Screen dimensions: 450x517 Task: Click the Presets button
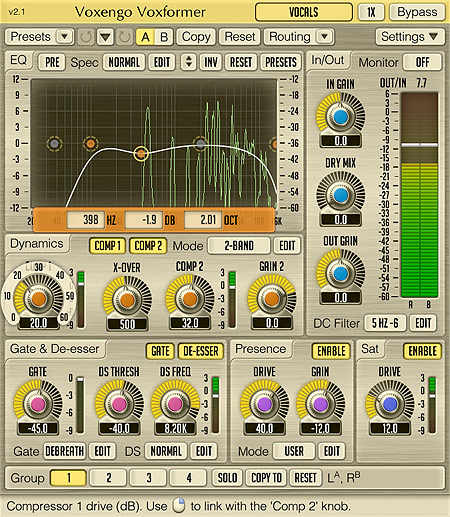coord(31,37)
